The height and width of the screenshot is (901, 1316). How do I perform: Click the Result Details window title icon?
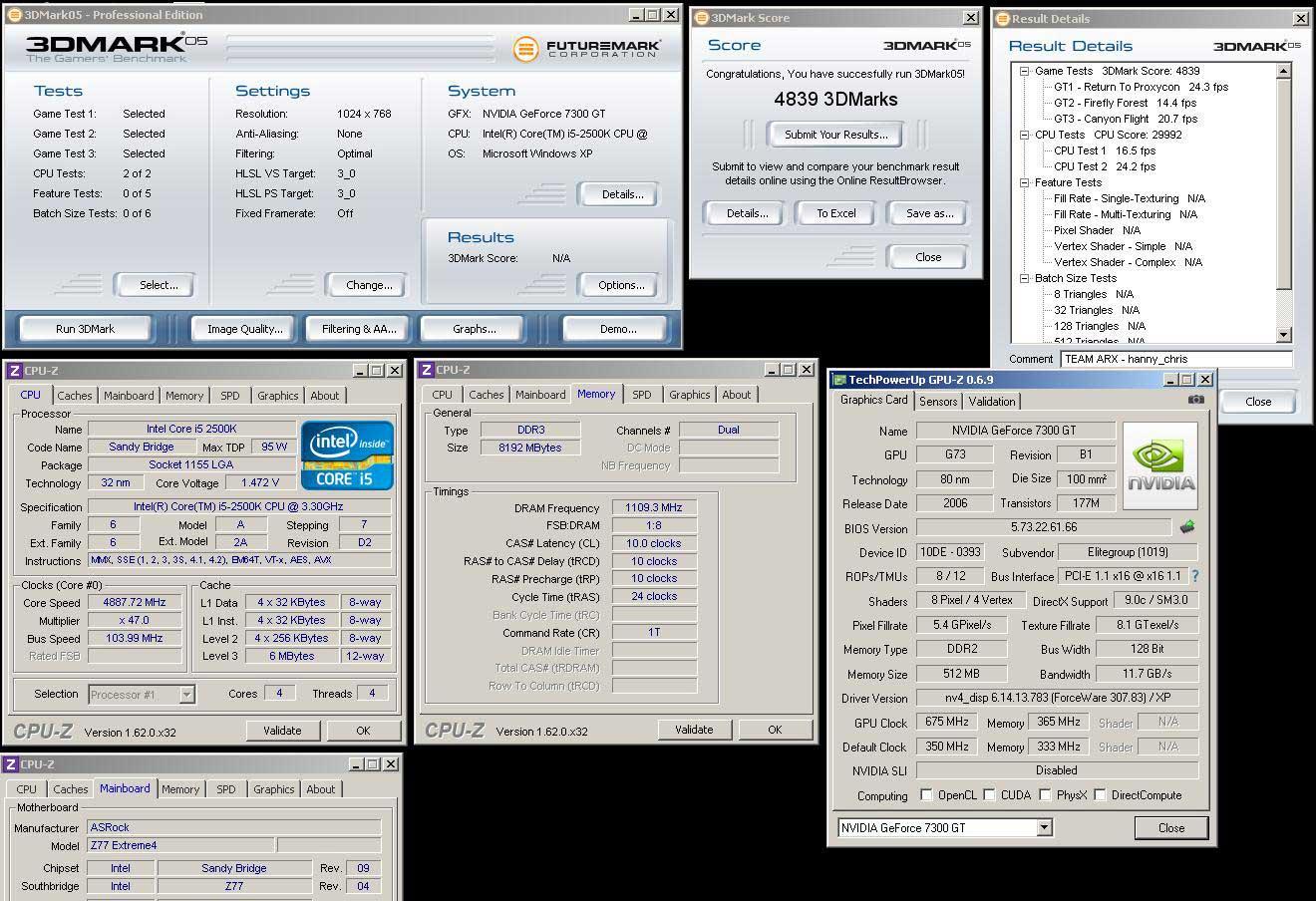tap(1003, 19)
